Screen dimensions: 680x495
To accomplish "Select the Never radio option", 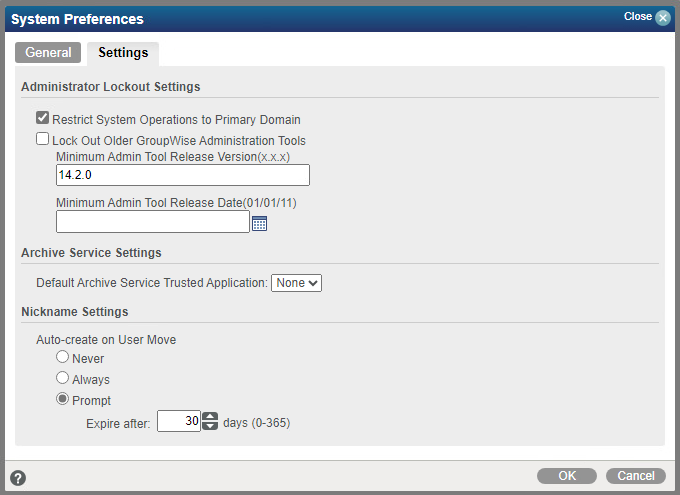I will click(x=63, y=357).
